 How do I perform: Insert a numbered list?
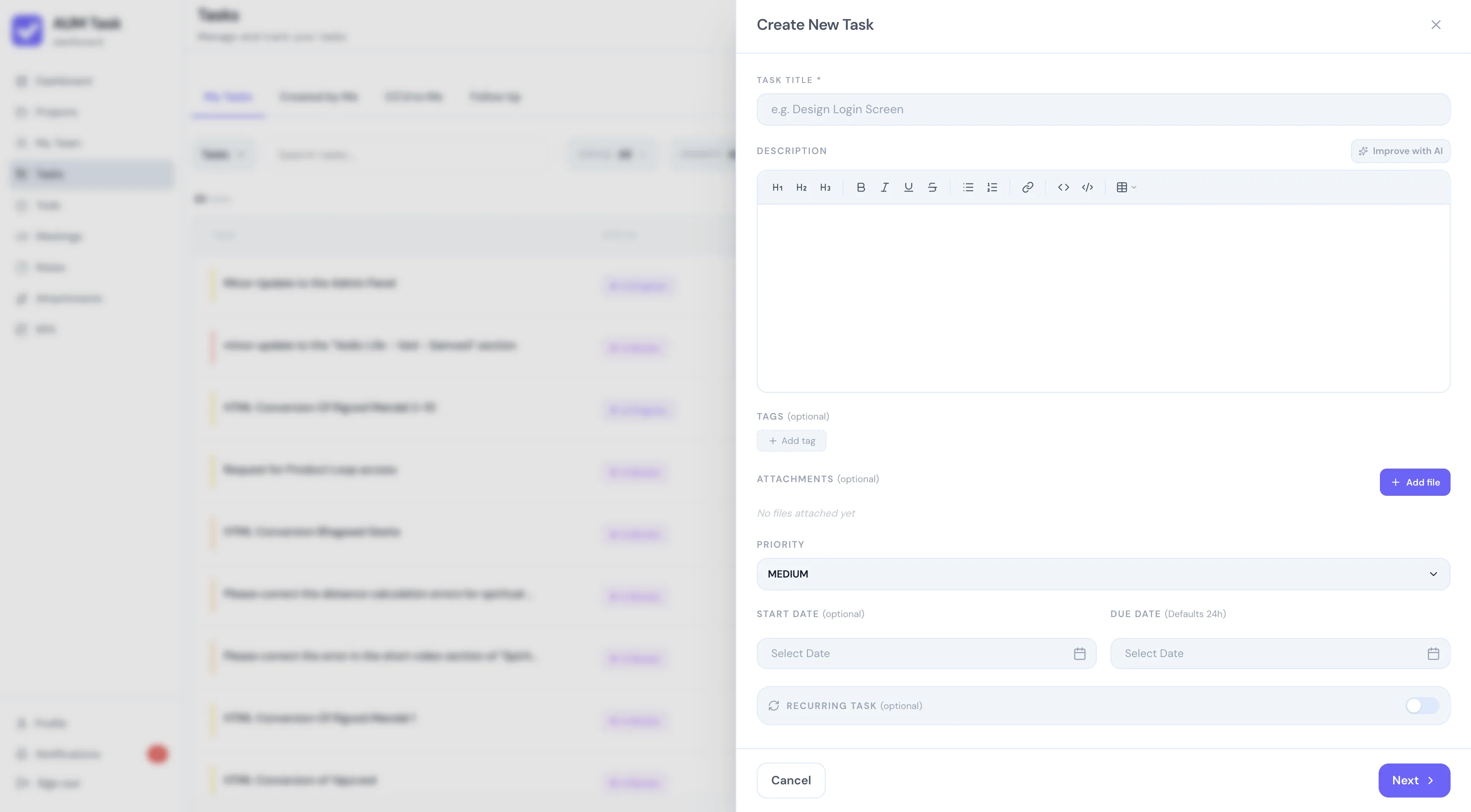[992, 187]
